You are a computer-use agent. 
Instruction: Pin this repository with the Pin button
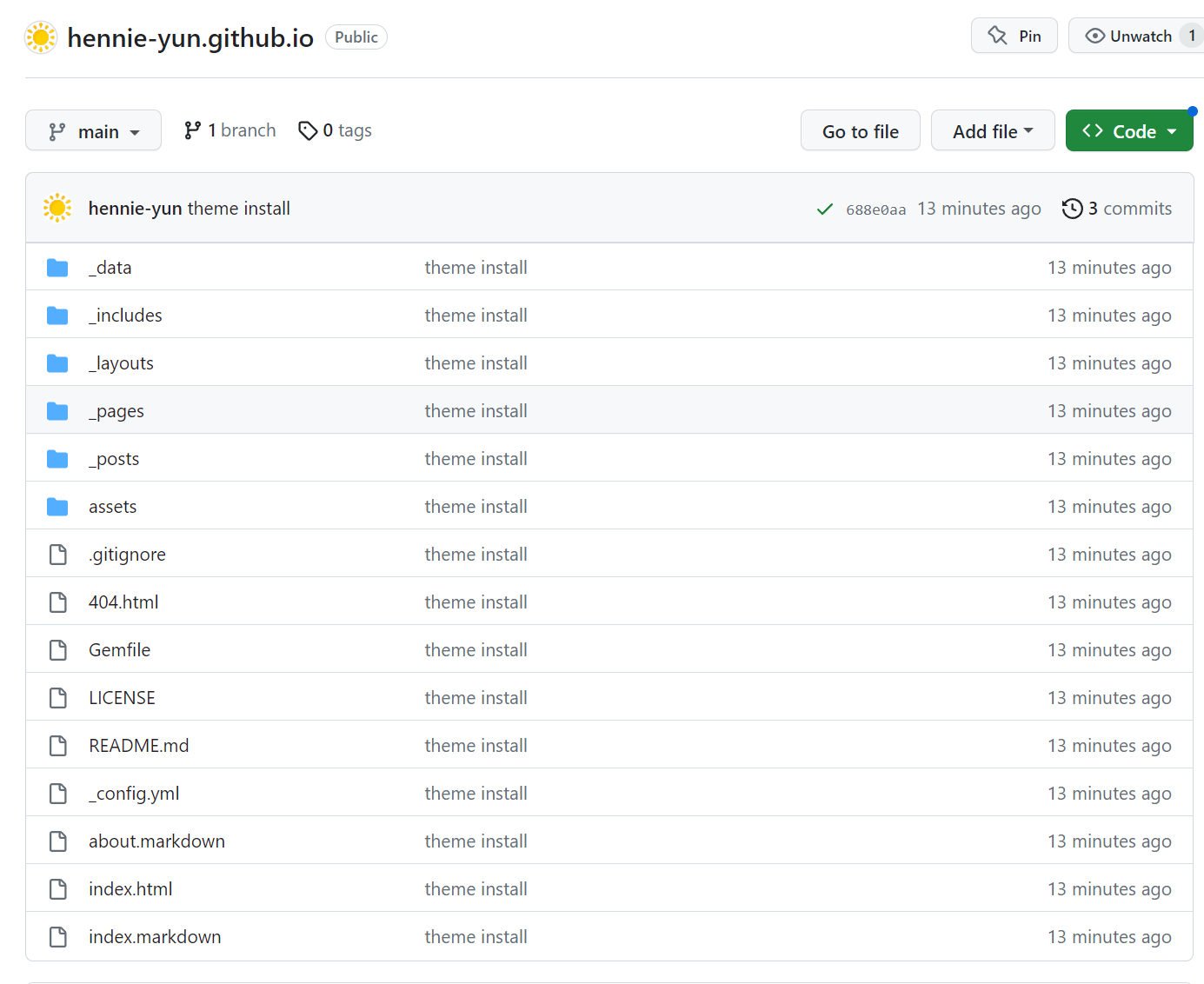point(1014,36)
